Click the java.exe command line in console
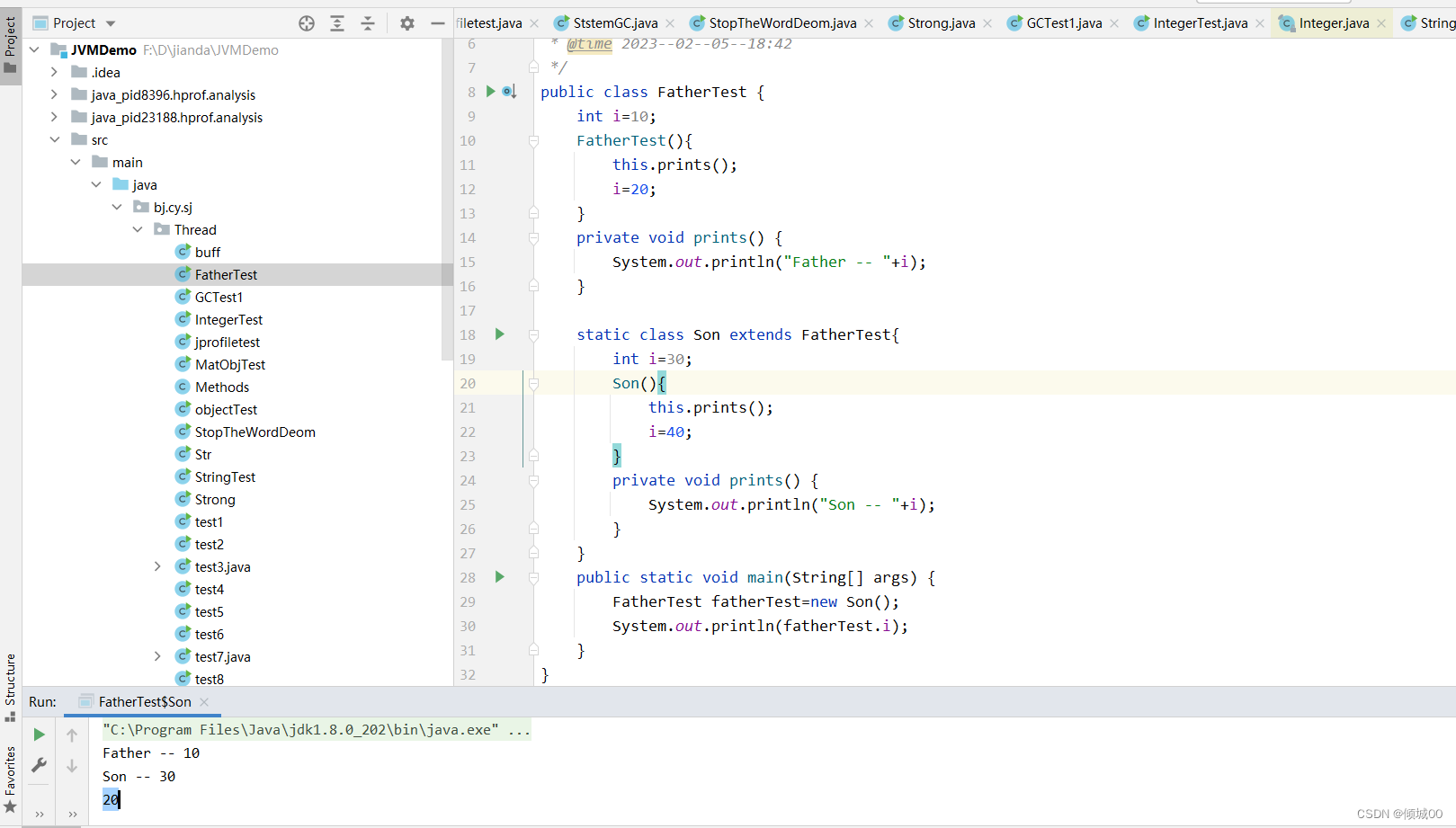The width and height of the screenshot is (1456, 828). 316,730
